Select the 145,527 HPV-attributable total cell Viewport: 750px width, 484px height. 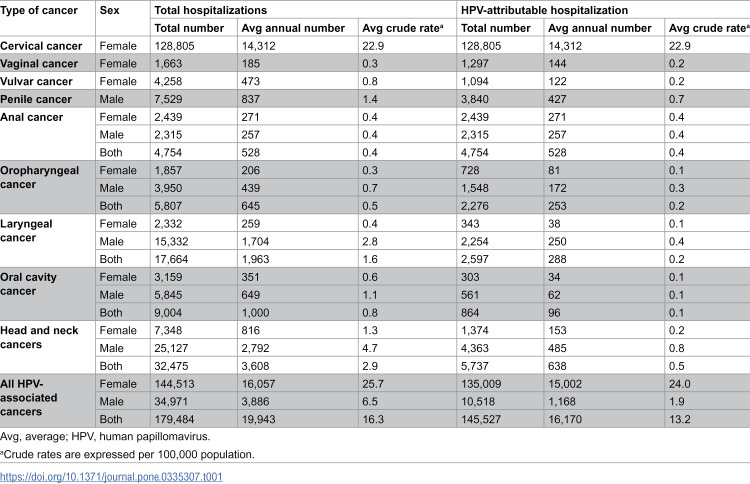[481, 419]
